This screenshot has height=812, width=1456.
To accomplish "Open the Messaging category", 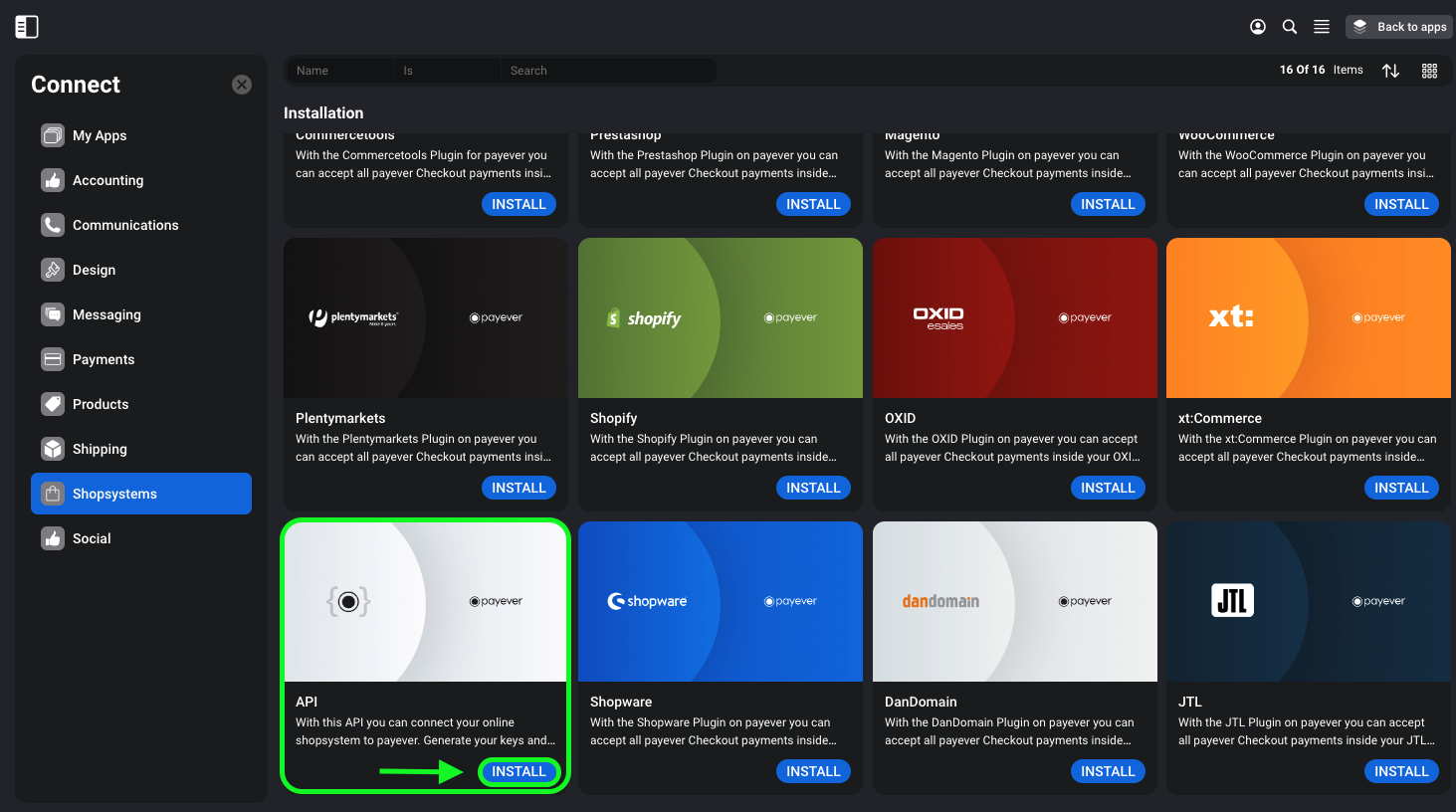I will click(141, 314).
